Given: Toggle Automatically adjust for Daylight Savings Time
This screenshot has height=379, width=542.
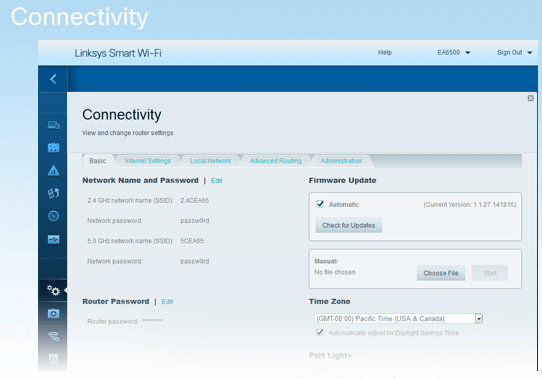Looking at the screenshot, I should point(319,333).
